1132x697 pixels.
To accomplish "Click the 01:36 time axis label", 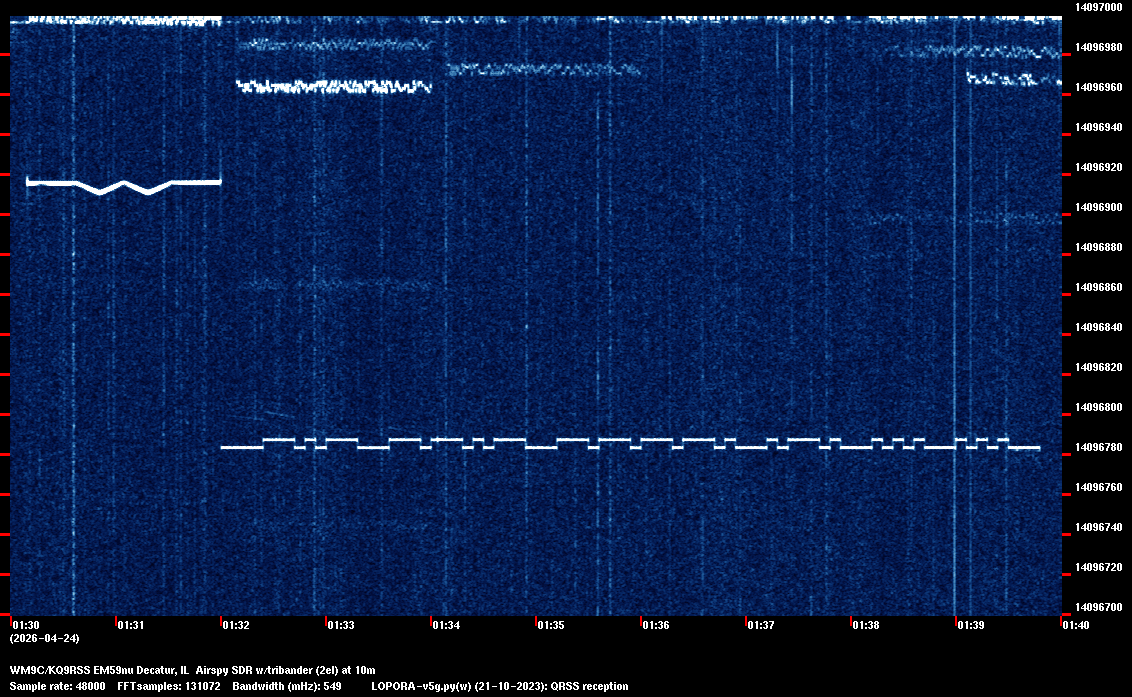I will coord(656,625).
